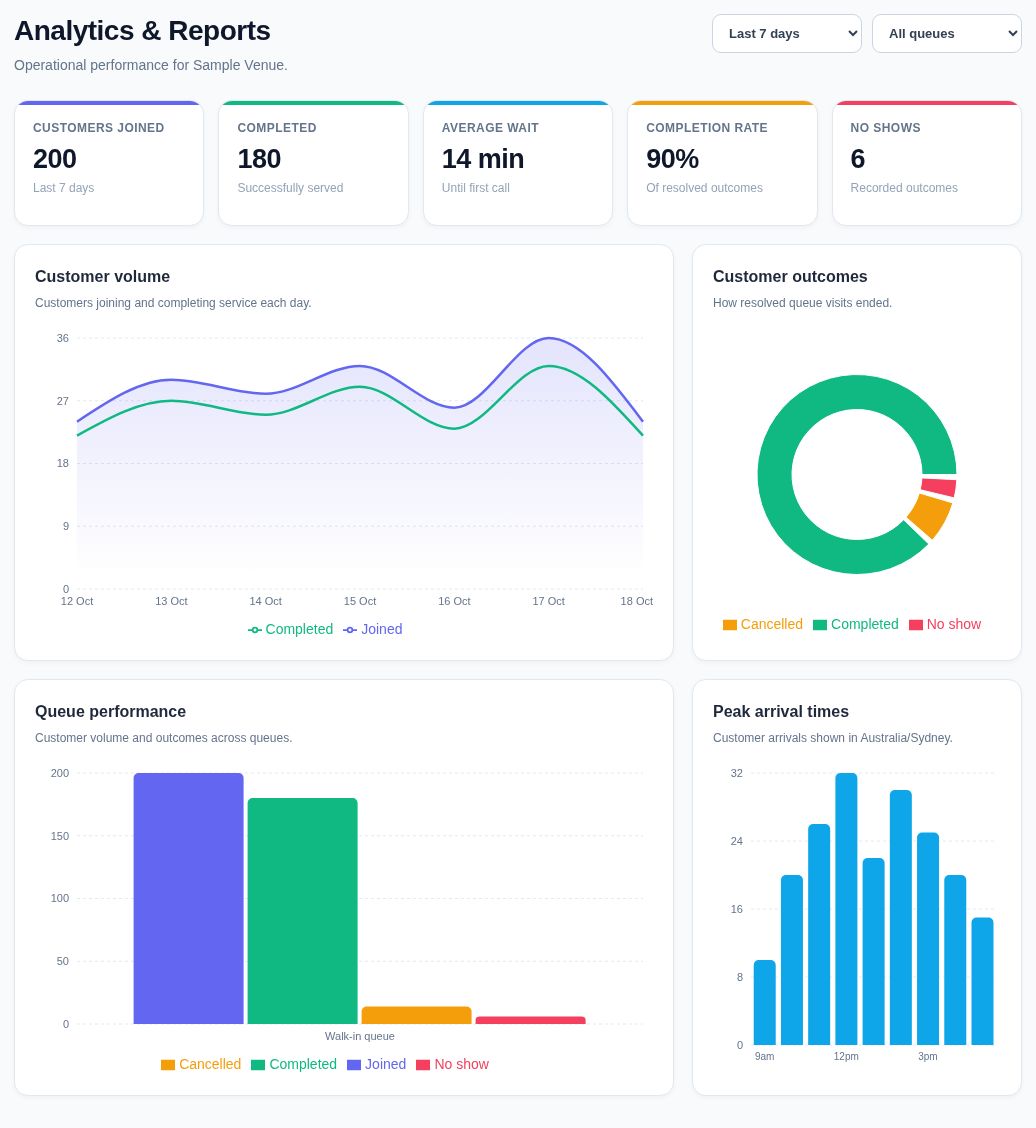Toggle Cancelled in Queue performance legend
1036x1128 pixels.
click(x=201, y=1065)
